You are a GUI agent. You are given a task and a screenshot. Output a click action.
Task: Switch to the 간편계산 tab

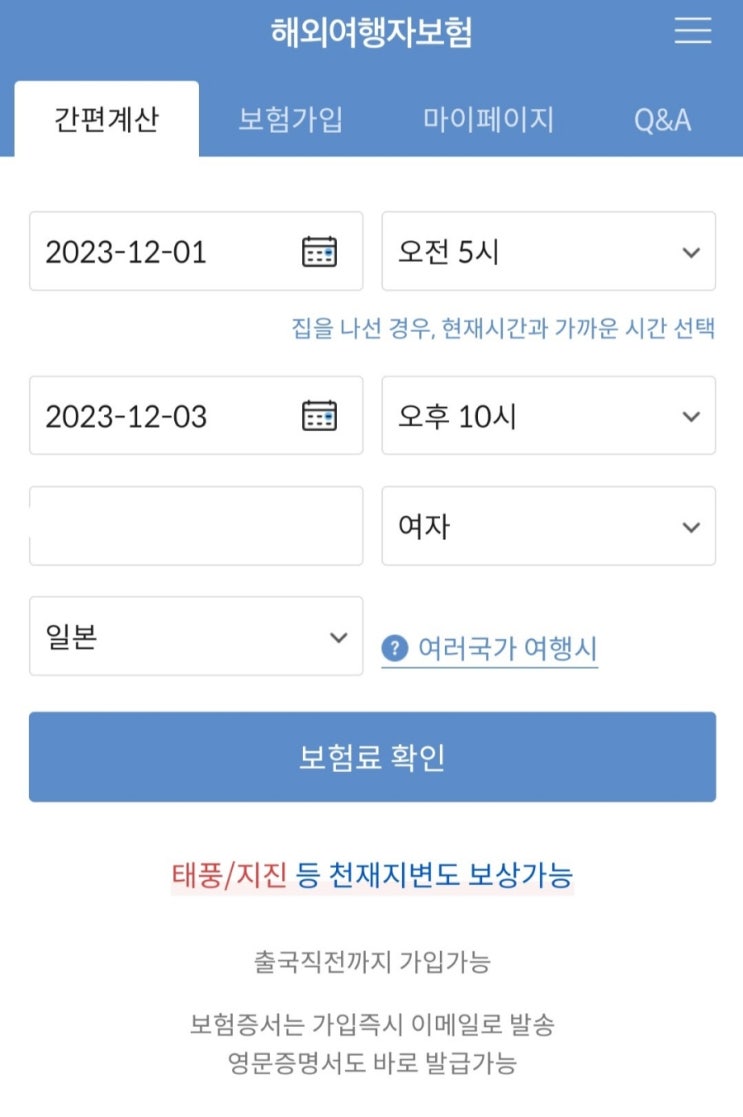pos(106,120)
